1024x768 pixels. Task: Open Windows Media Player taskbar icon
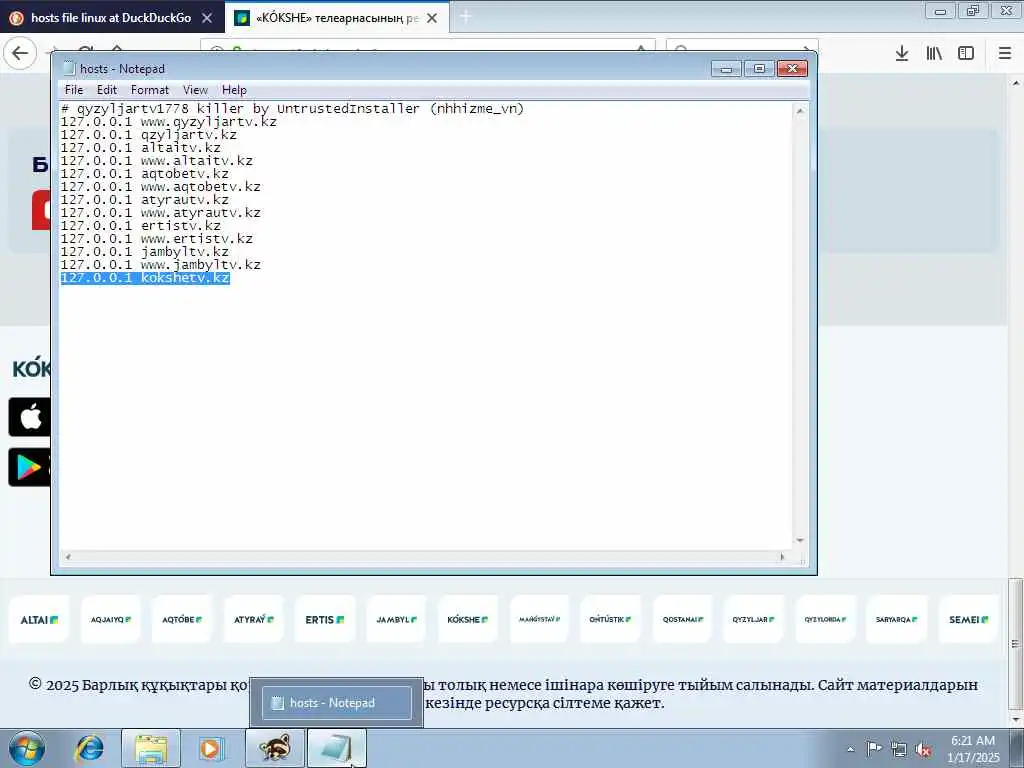[x=211, y=748]
